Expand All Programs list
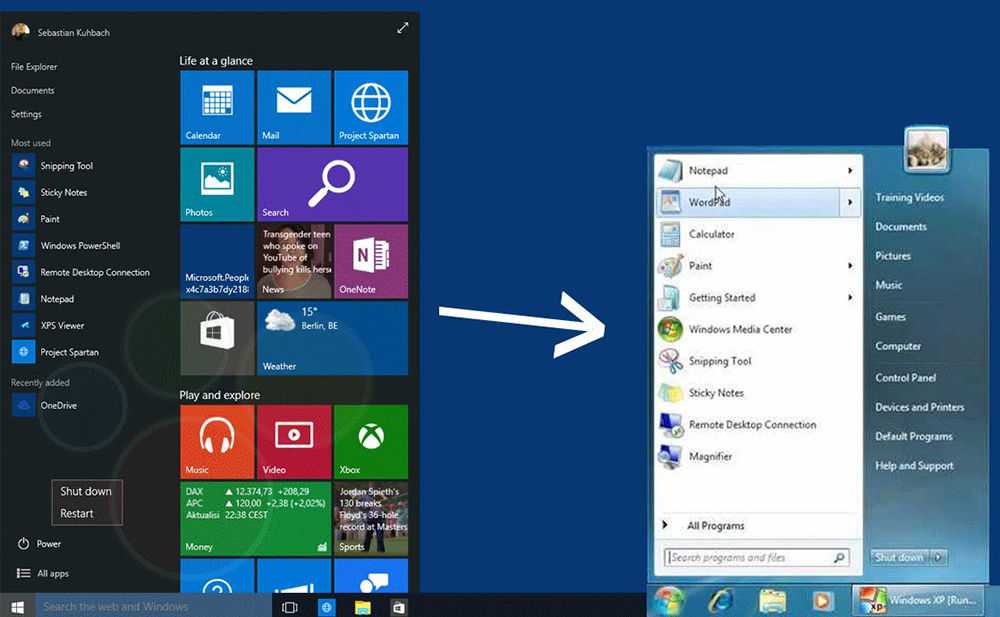The width and height of the screenshot is (1000, 617). click(x=715, y=525)
